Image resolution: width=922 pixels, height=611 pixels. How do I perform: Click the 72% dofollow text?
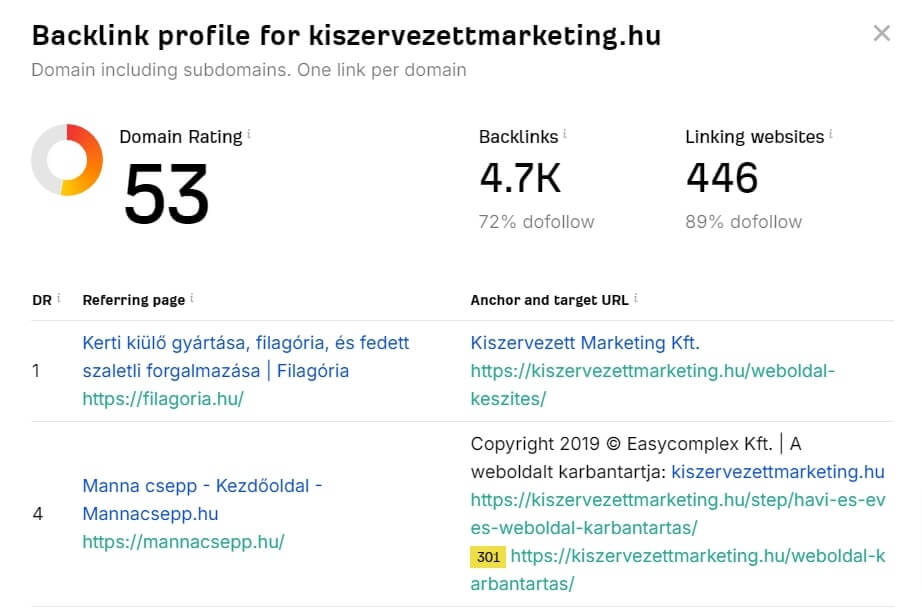point(536,222)
